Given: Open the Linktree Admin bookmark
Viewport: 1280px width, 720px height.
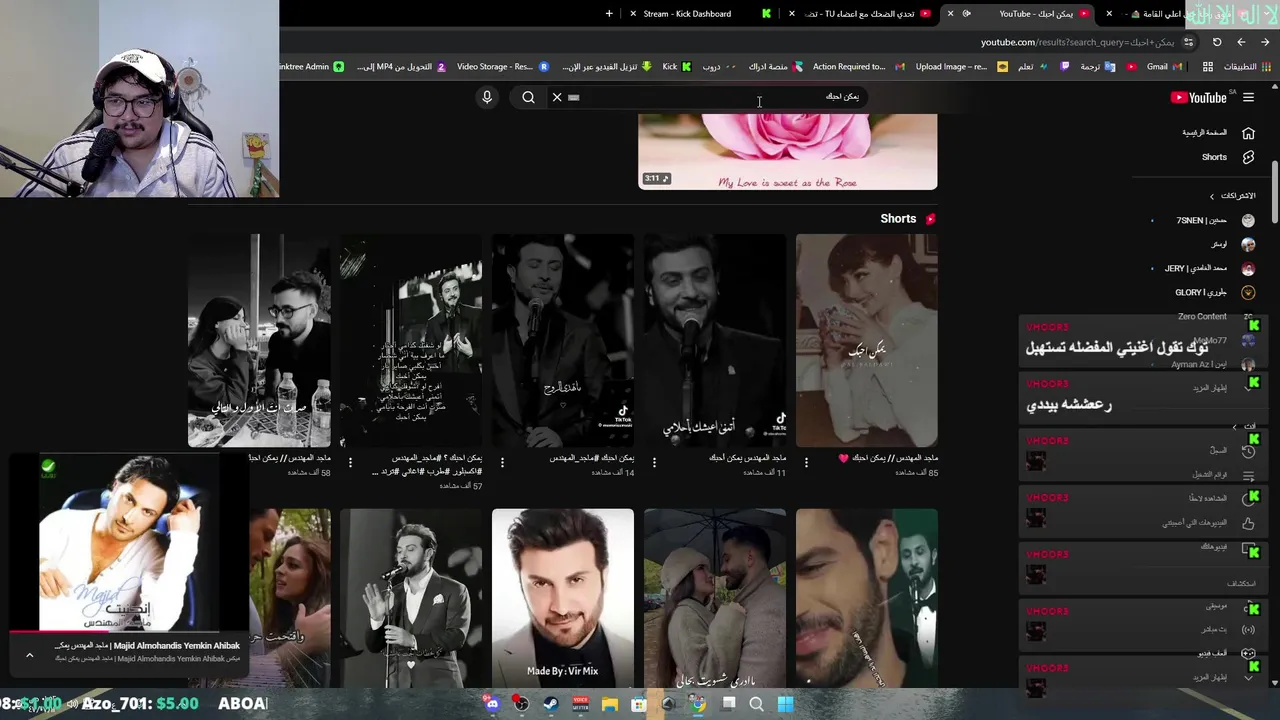Looking at the screenshot, I should coord(310,67).
